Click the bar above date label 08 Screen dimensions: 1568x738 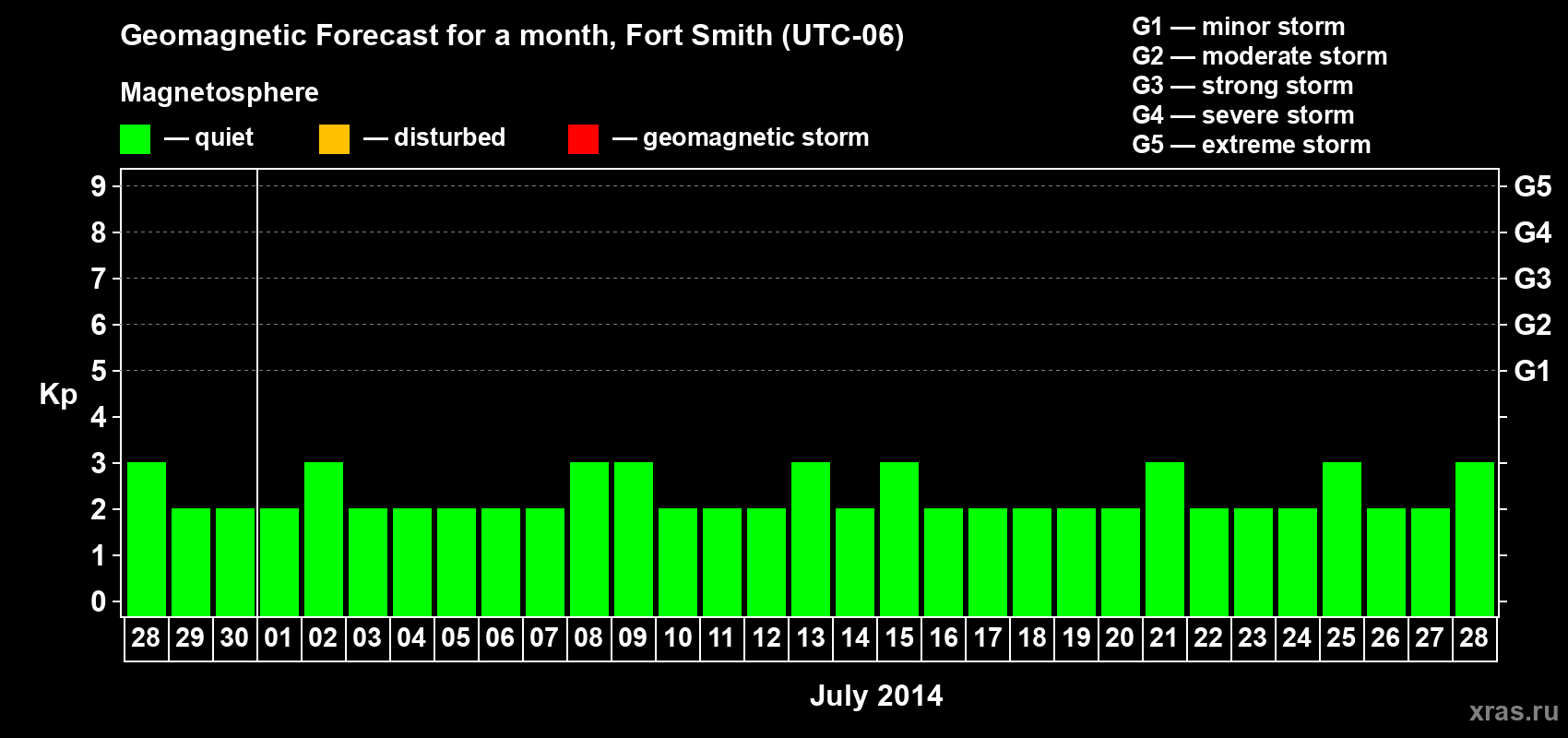tap(589, 539)
